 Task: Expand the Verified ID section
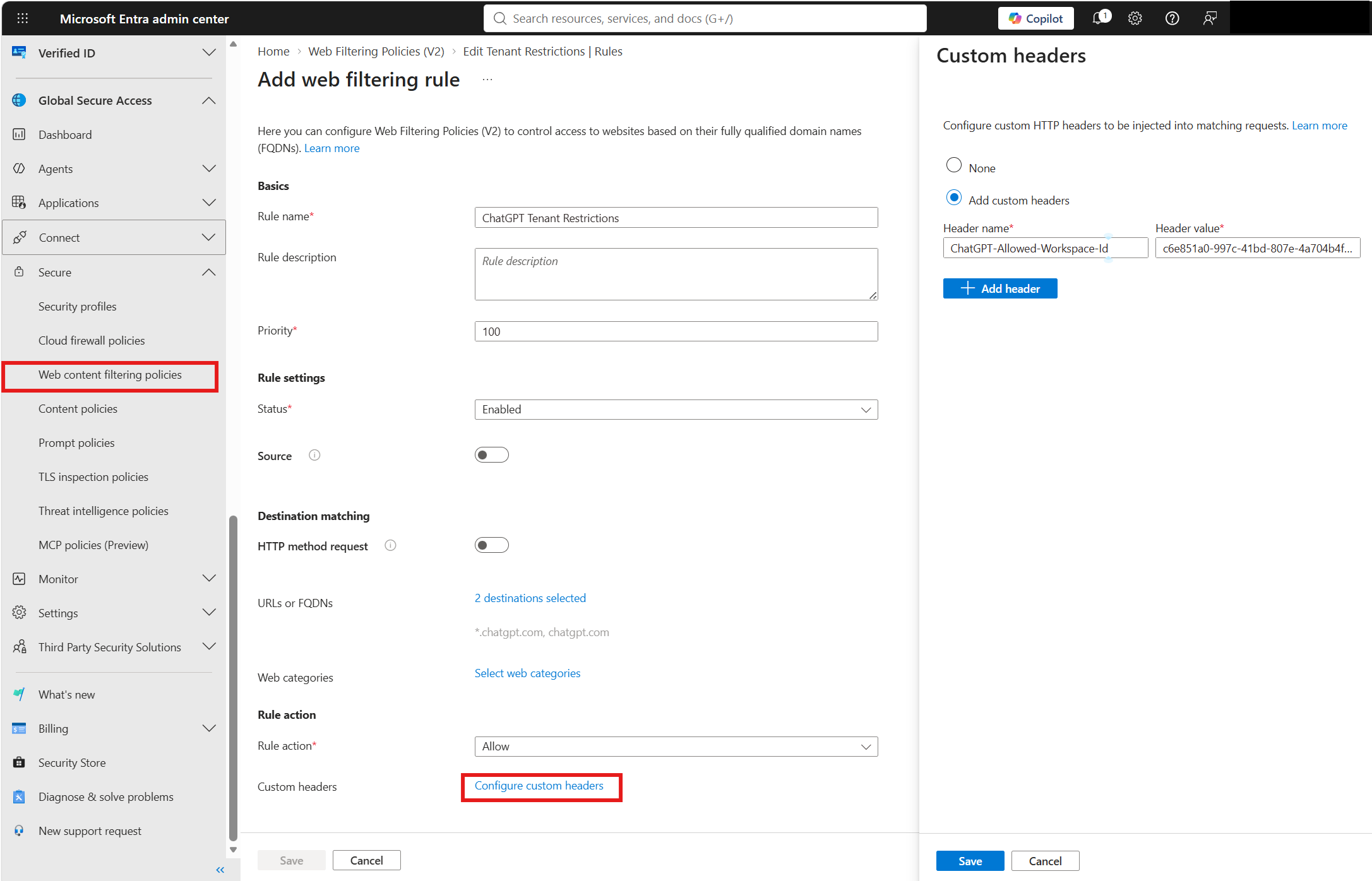coord(208,53)
